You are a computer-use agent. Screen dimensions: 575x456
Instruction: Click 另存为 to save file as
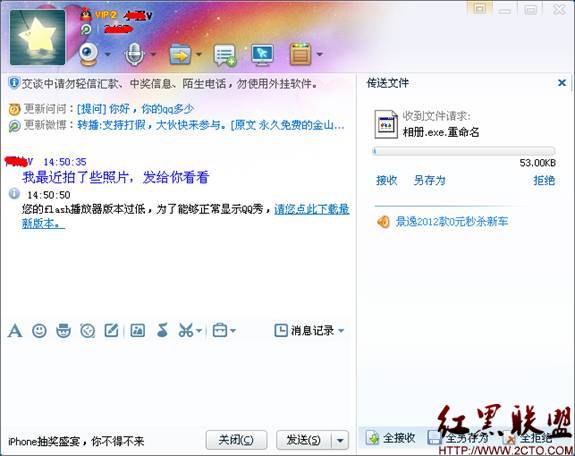[429, 180]
